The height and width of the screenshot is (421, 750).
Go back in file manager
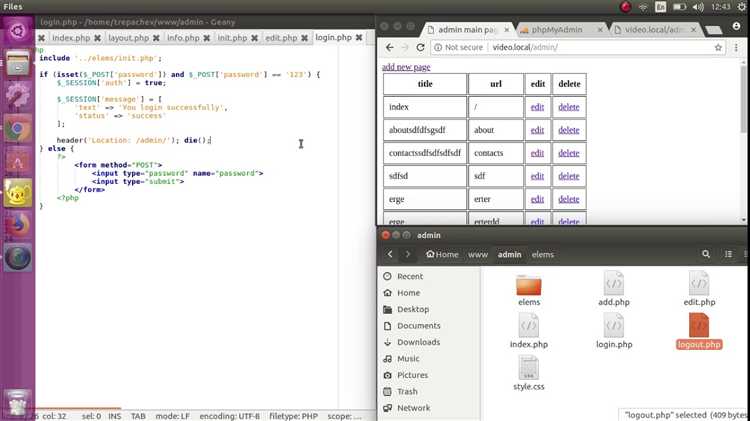pos(390,254)
